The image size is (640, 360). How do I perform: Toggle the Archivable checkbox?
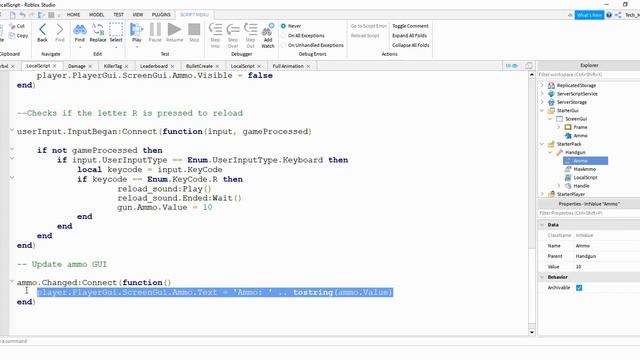(579, 288)
